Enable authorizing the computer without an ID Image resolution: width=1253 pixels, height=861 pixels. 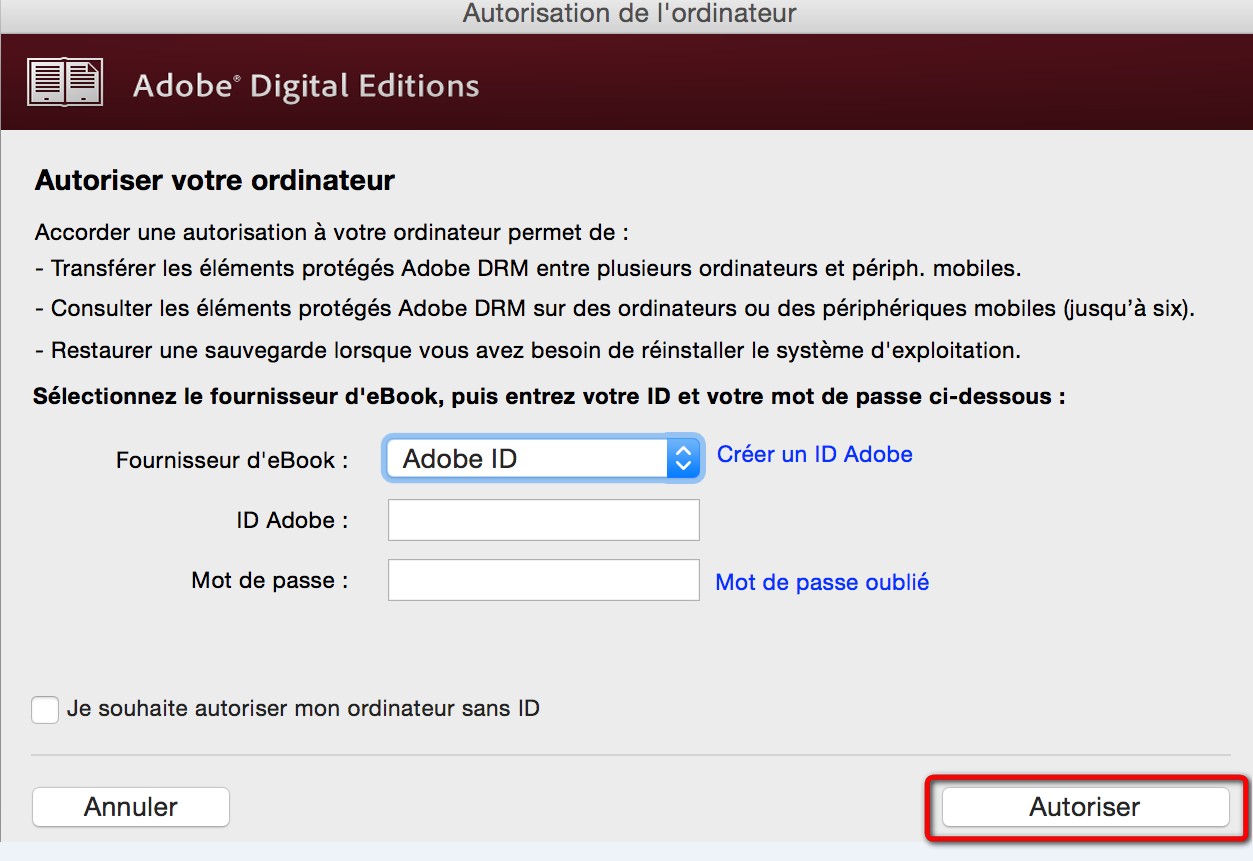coord(45,710)
